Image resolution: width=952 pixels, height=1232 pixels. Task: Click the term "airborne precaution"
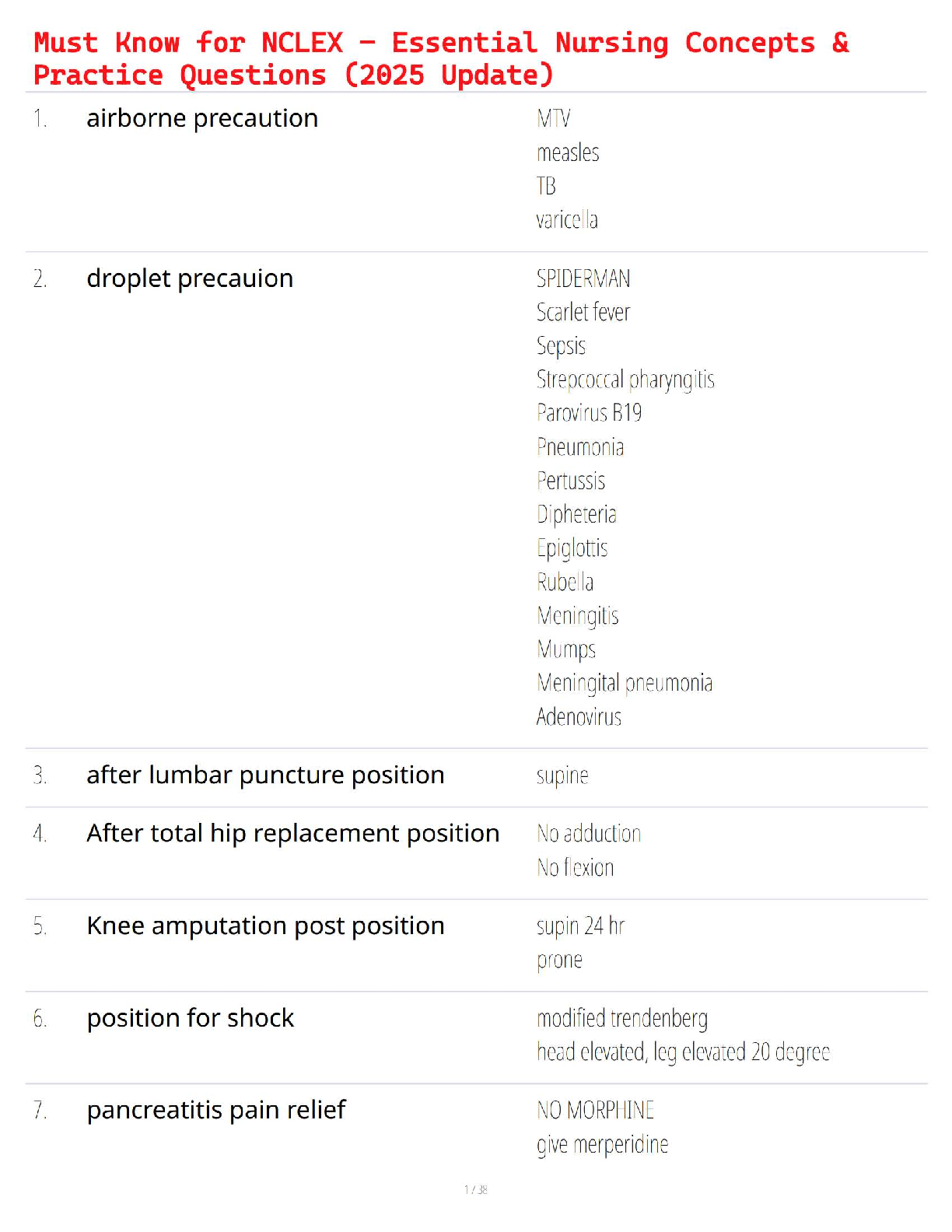tap(202, 119)
